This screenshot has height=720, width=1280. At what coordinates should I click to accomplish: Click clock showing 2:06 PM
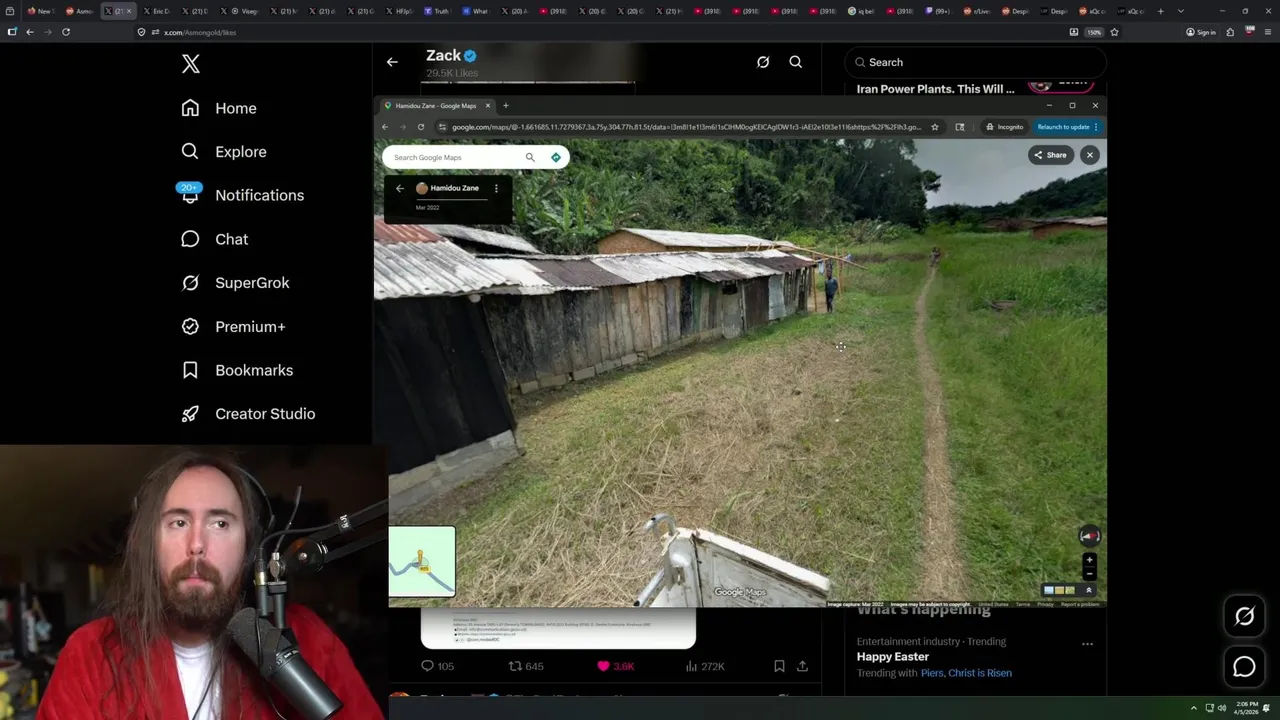click(x=1248, y=708)
